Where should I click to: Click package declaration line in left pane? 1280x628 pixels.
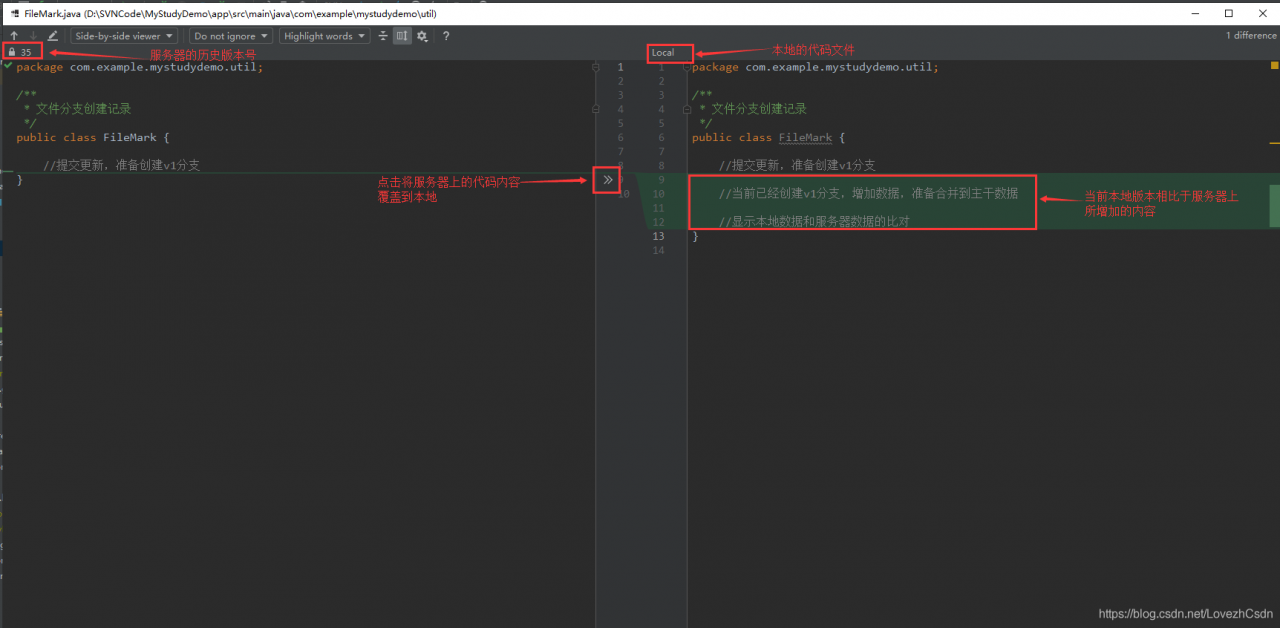click(140, 67)
